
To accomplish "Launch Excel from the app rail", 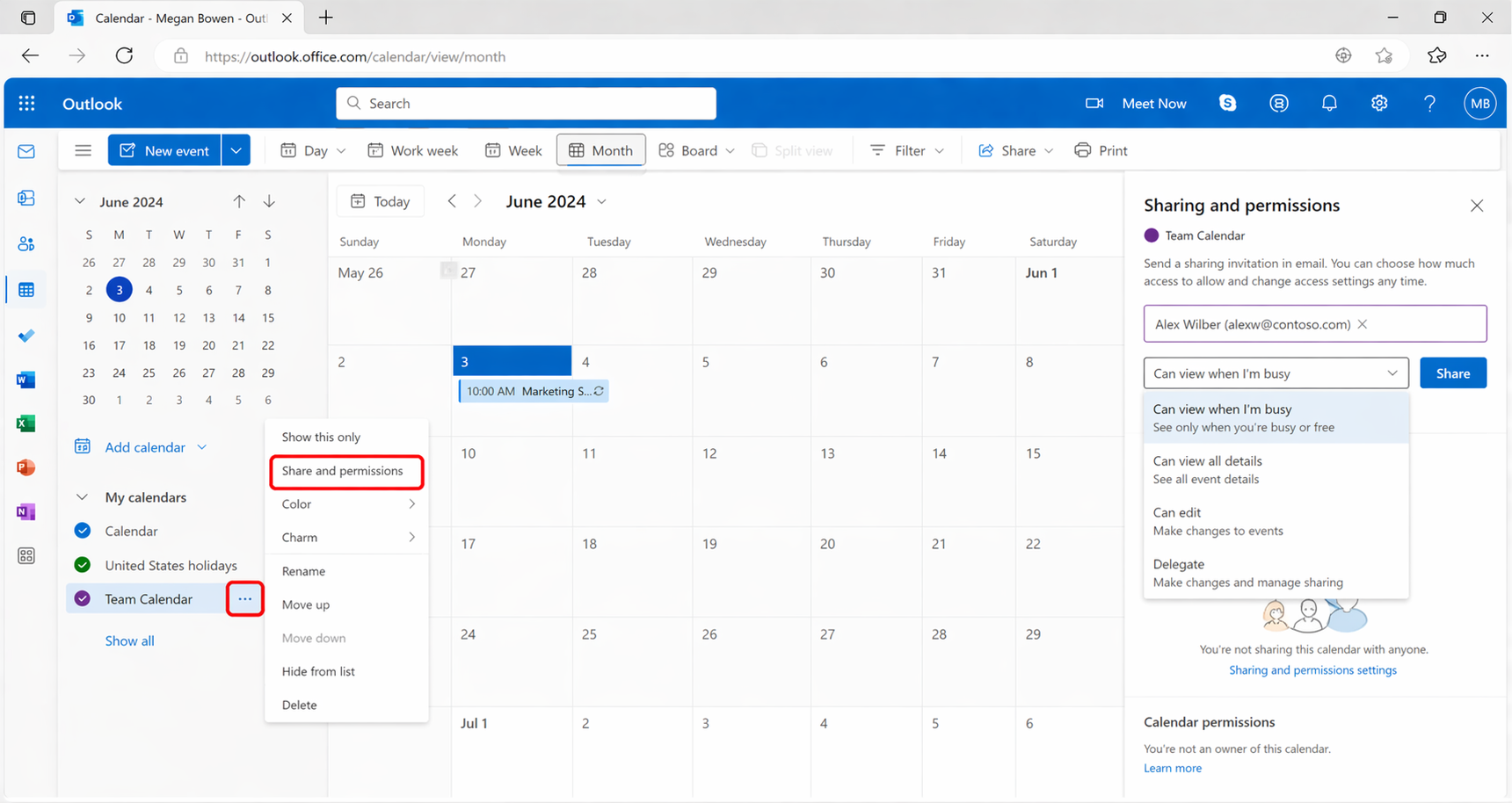I will pyautogui.click(x=26, y=423).
